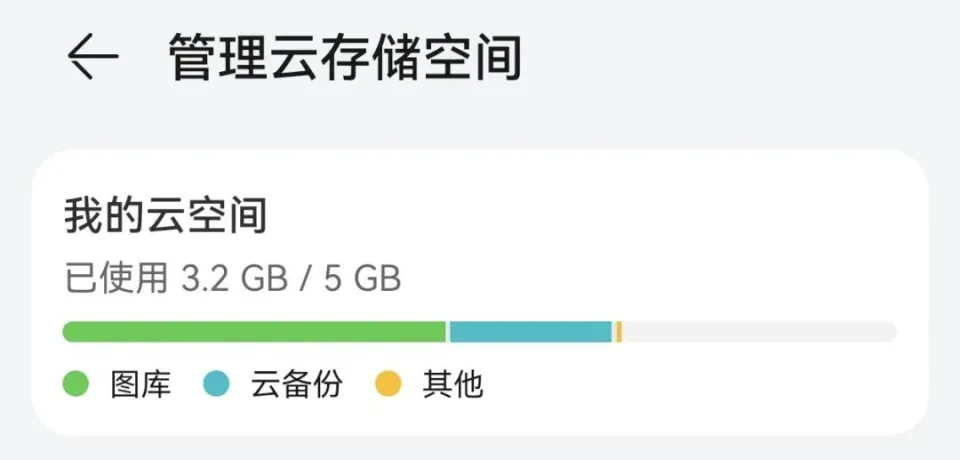Click the green gallery segment of storage bar

255,332
